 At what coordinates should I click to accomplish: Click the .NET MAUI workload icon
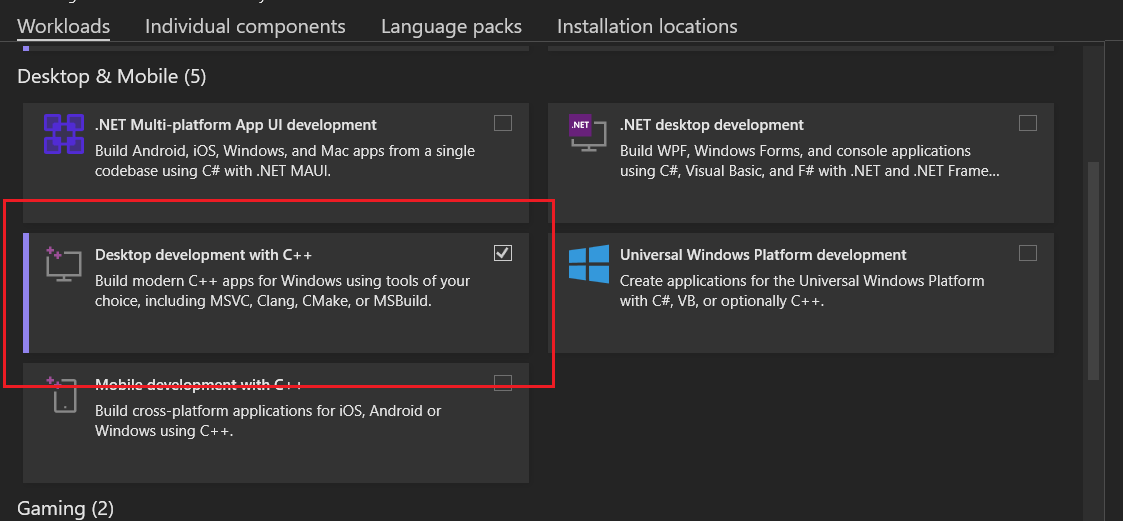[x=63, y=134]
